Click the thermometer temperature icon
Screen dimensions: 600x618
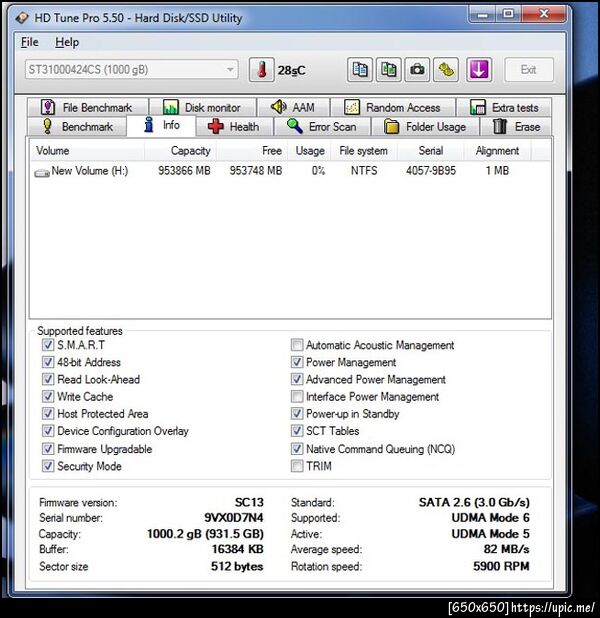click(261, 70)
